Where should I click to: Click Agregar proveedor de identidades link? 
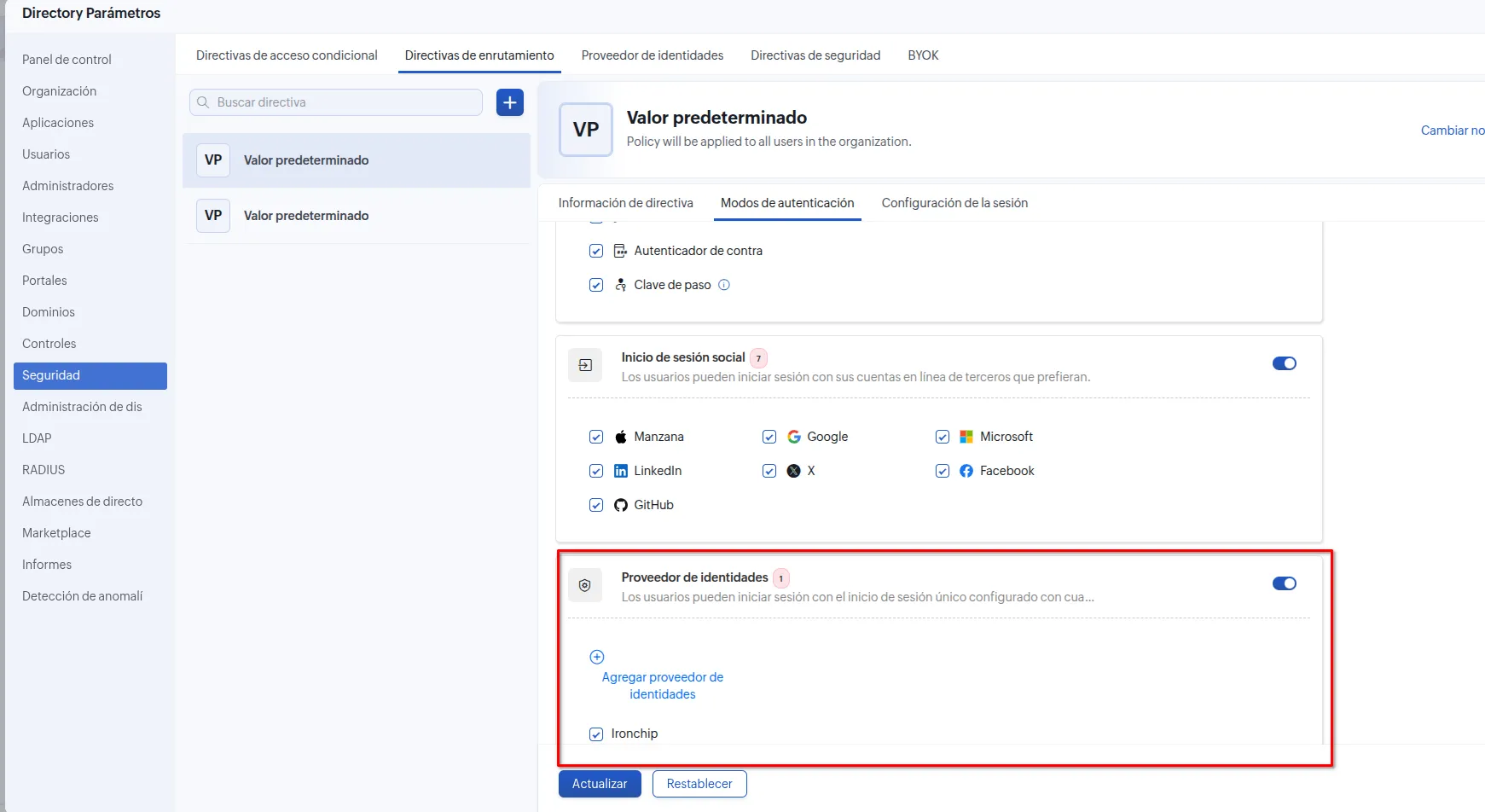pyautogui.click(x=663, y=686)
